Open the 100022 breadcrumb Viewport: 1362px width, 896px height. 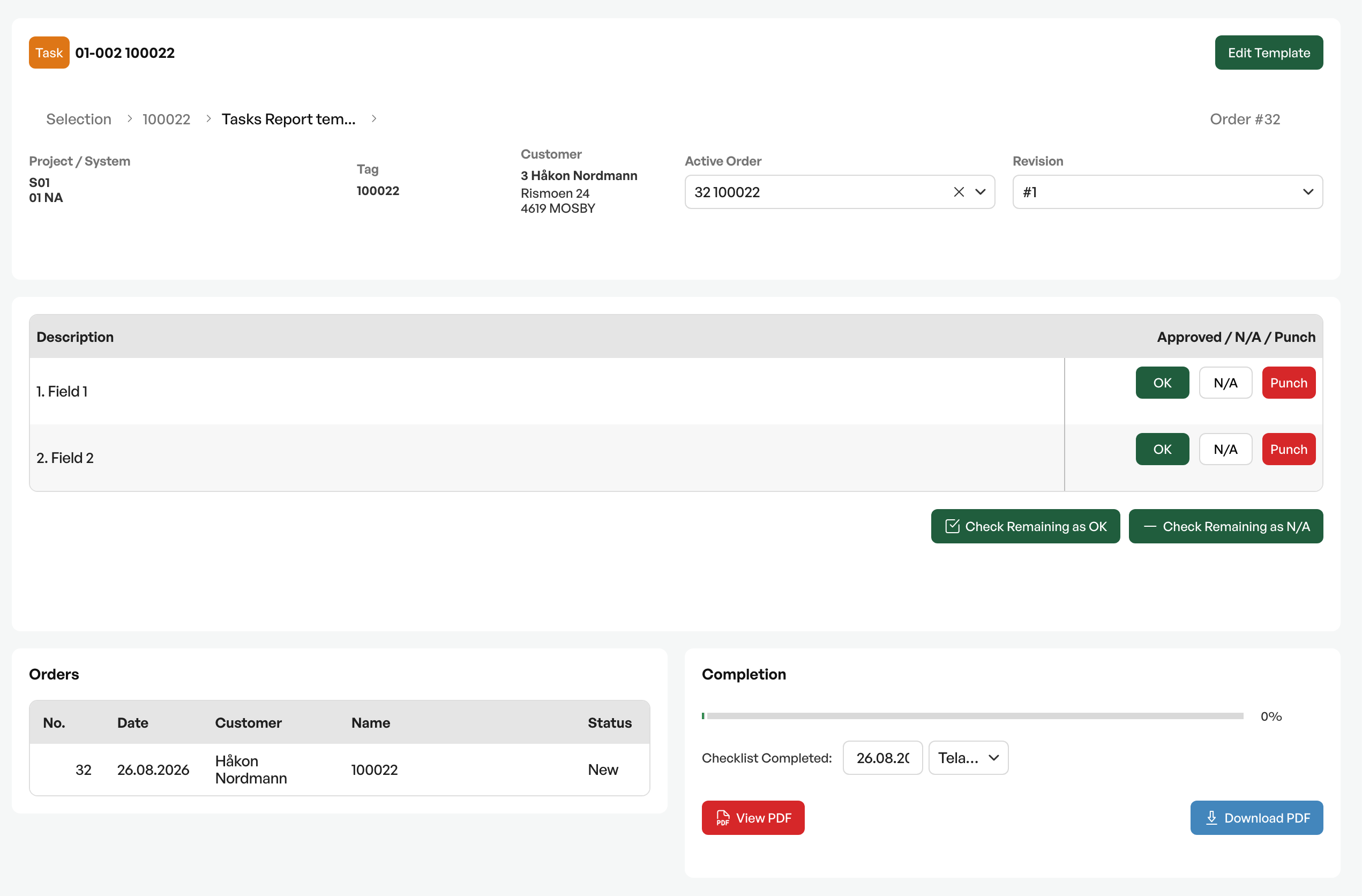(x=167, y=119)
